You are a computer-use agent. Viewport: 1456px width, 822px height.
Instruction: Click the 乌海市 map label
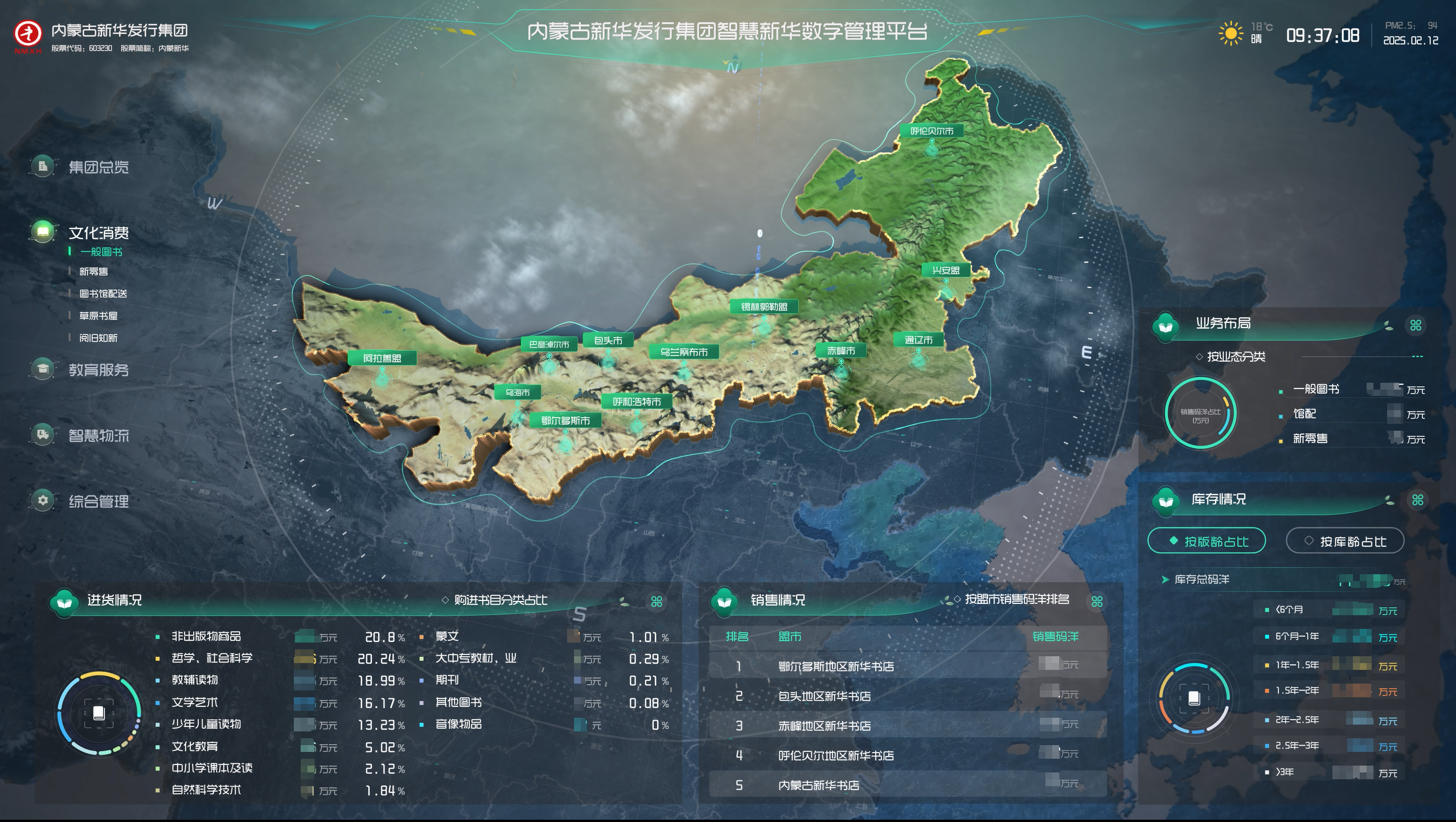pyautogui.click(x=518, y=392)
